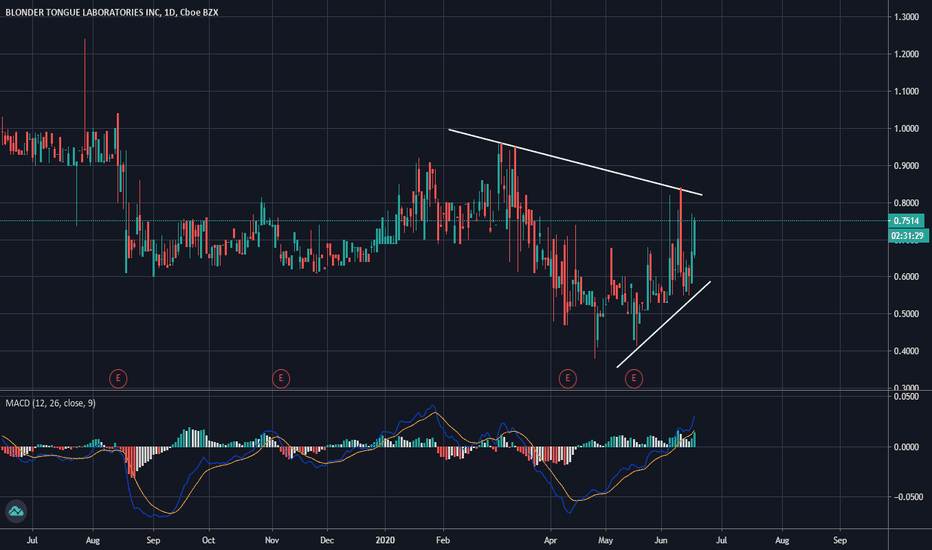The width and height of the screenshot is (932, 550).
Task: Click the Apr label on time axis
Action: (550, 540)
